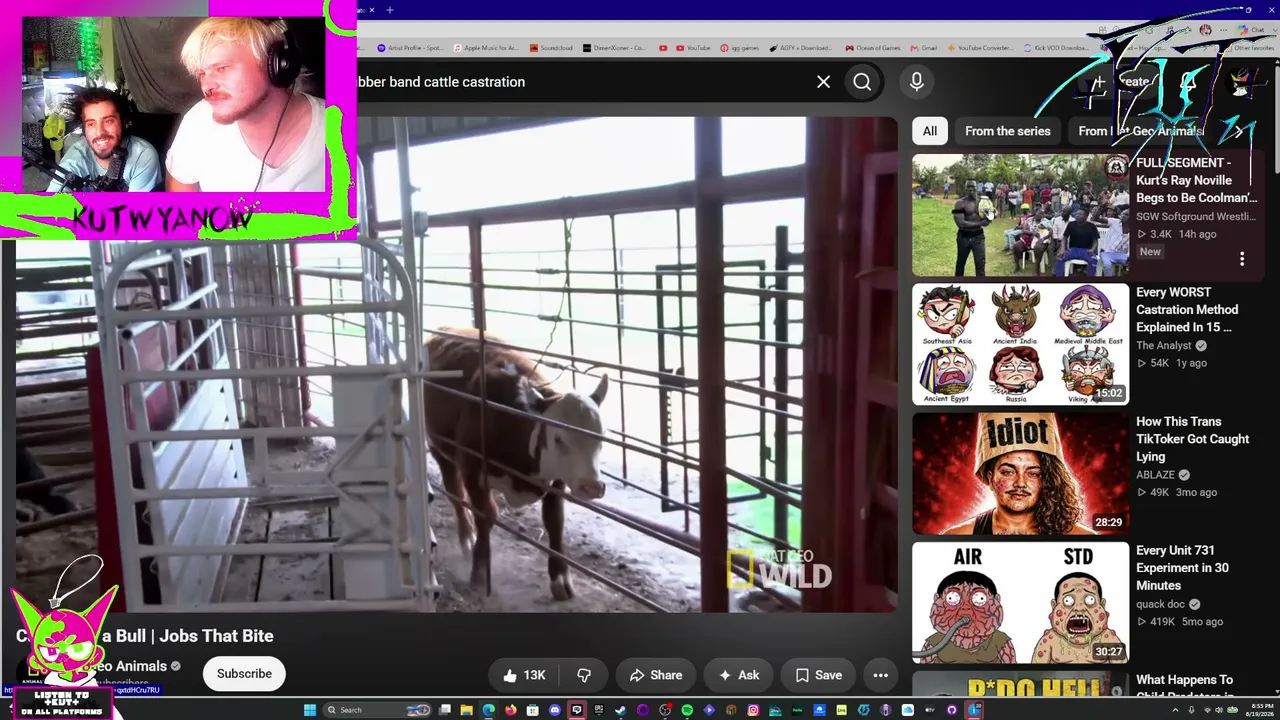Subscribe to the Nat Geo Animals channel
The width and height of the screenshot is (1280, 720).
point(244,674)
